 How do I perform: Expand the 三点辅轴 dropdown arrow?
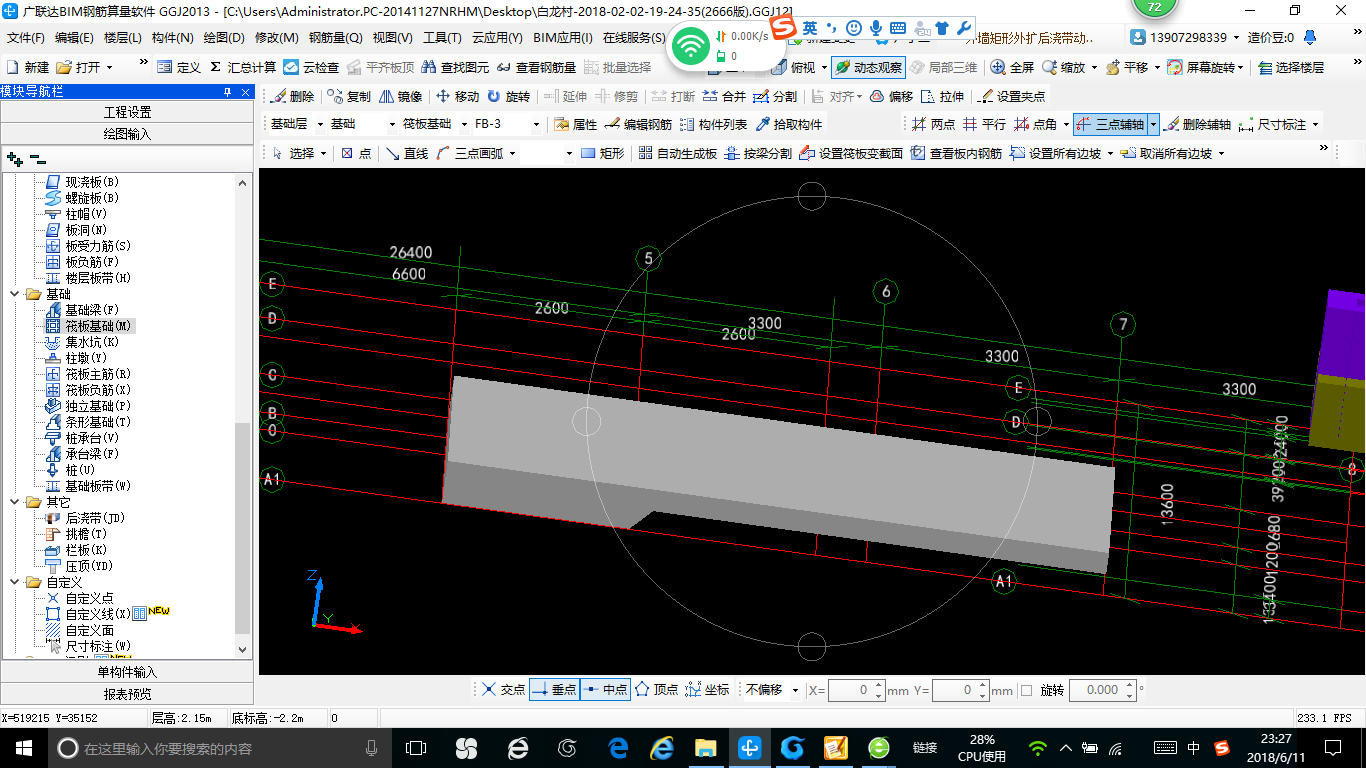(1154, 124)
